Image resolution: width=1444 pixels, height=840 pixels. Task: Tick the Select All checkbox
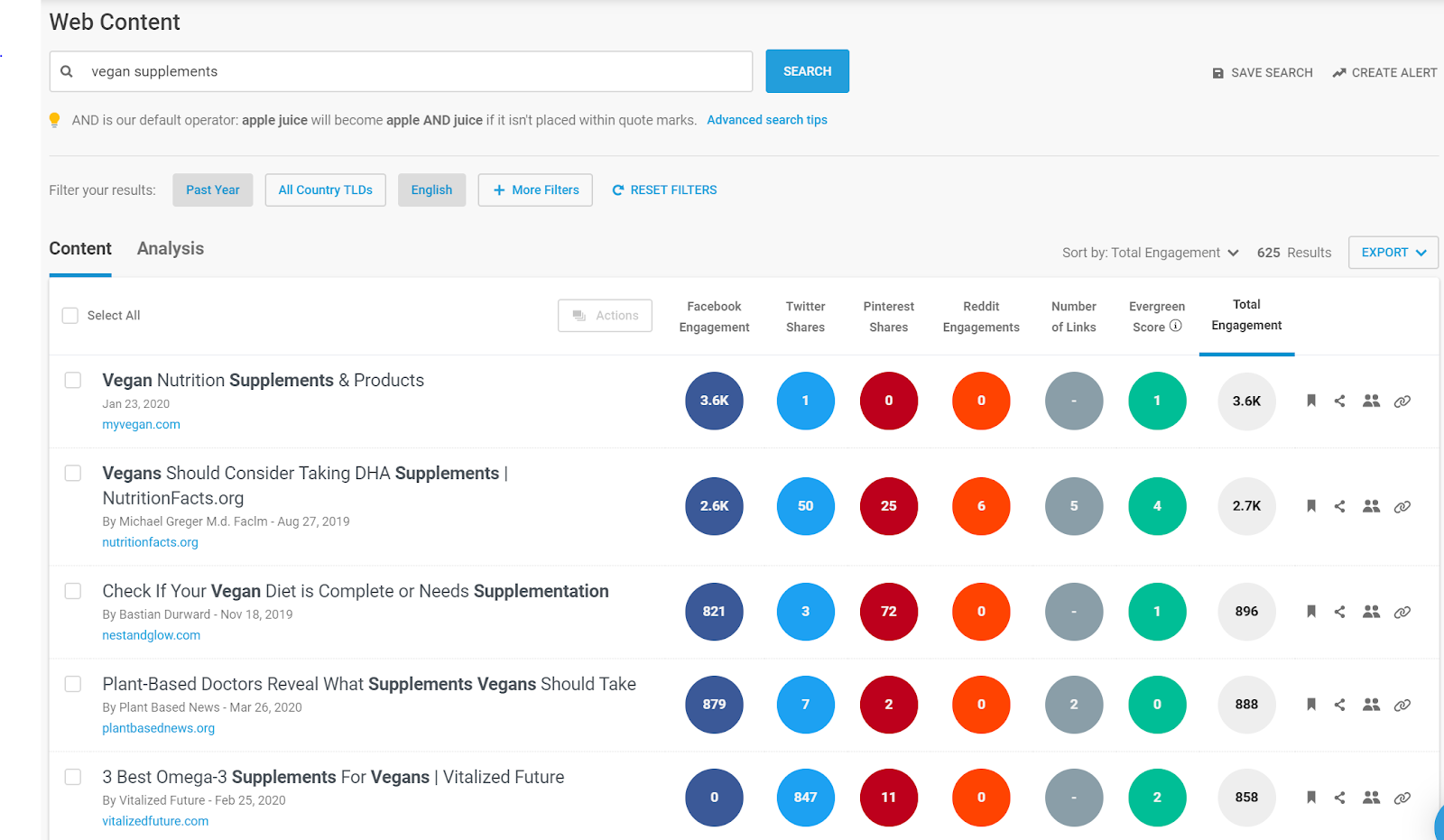coord(69,316)
